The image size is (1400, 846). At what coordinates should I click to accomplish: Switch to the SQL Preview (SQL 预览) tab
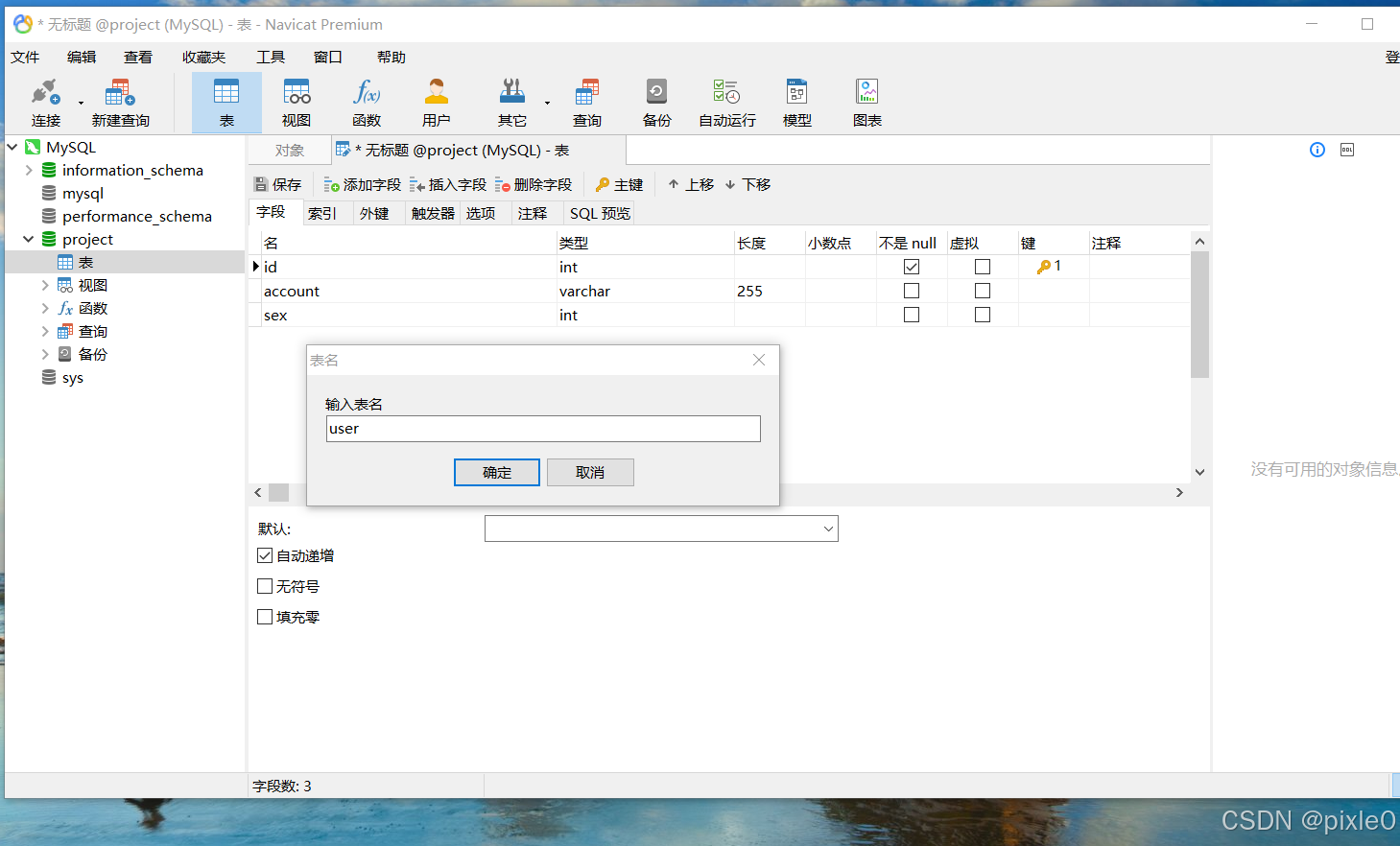[x=600, y=213]
